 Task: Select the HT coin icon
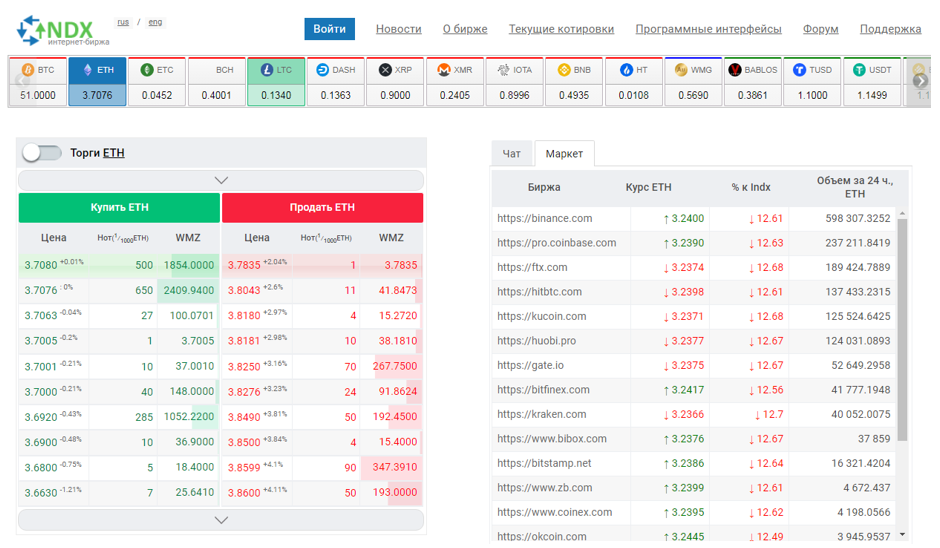coord(626,70)
